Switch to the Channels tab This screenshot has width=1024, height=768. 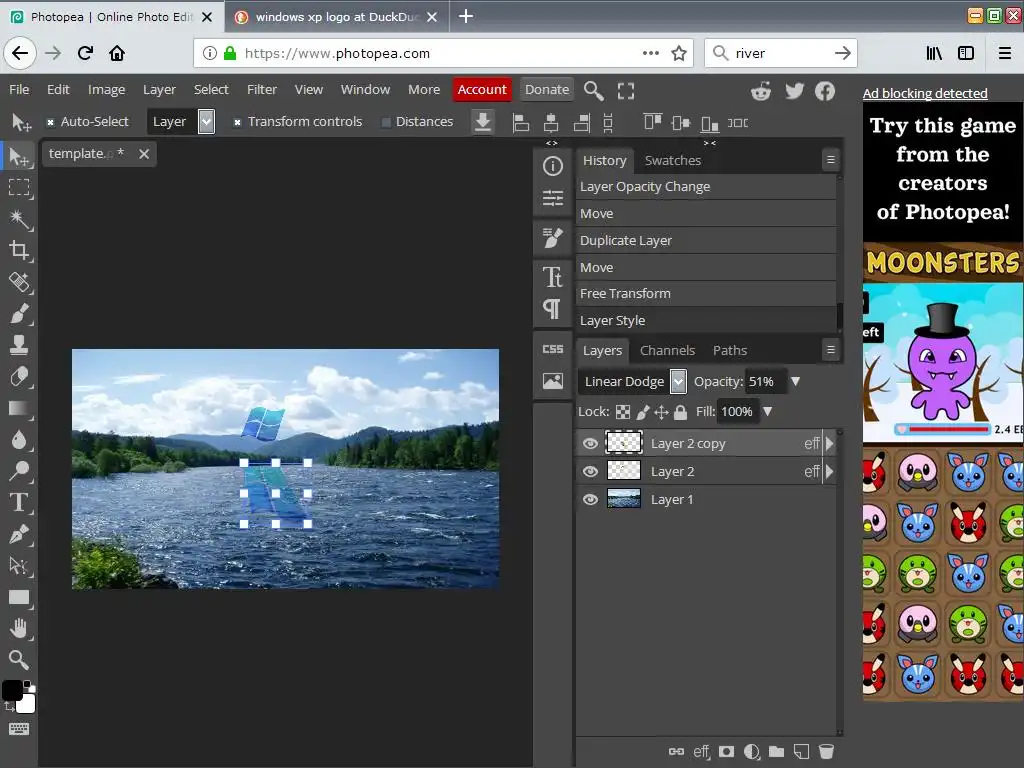click(x=667, y=351)
